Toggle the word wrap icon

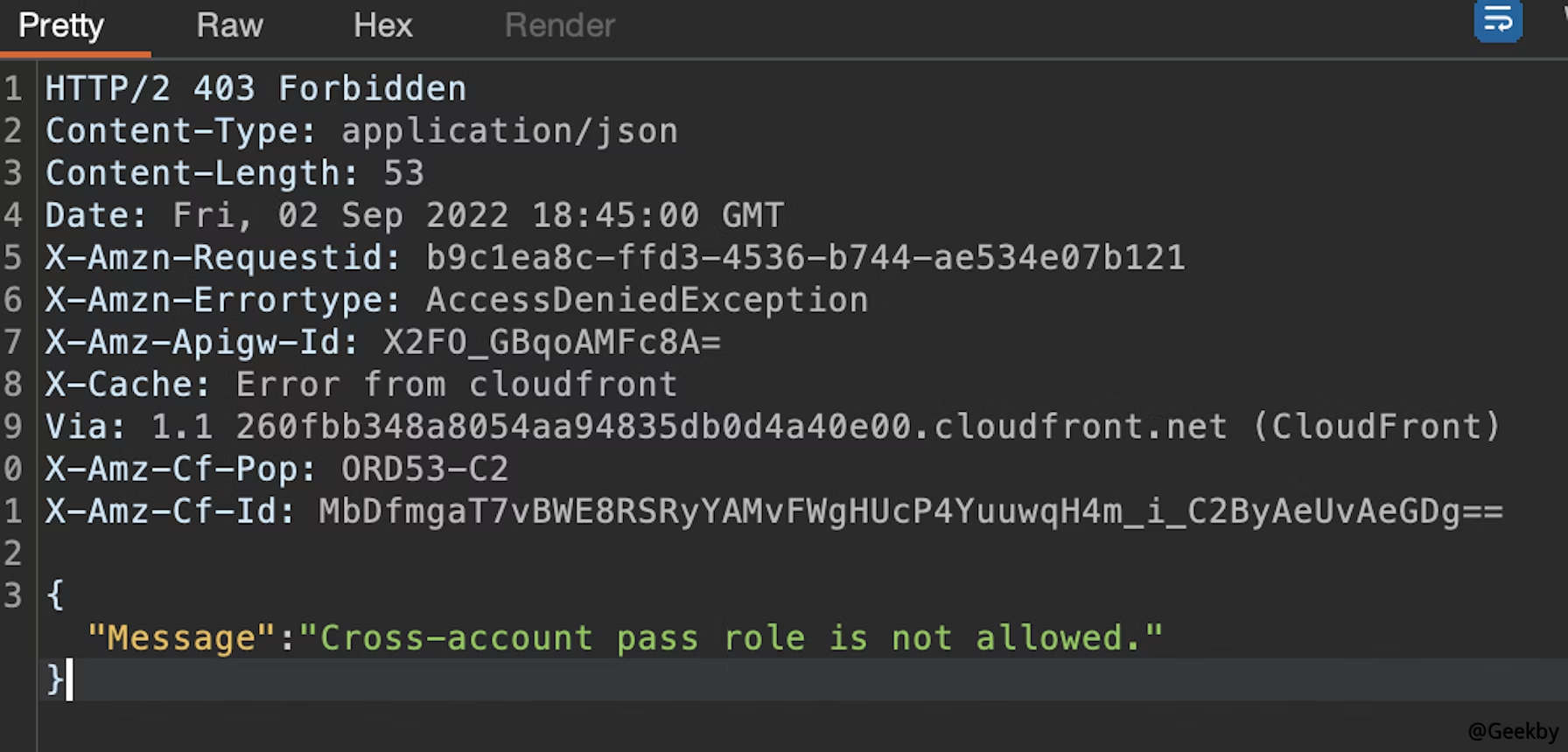tap(1497, 22)
